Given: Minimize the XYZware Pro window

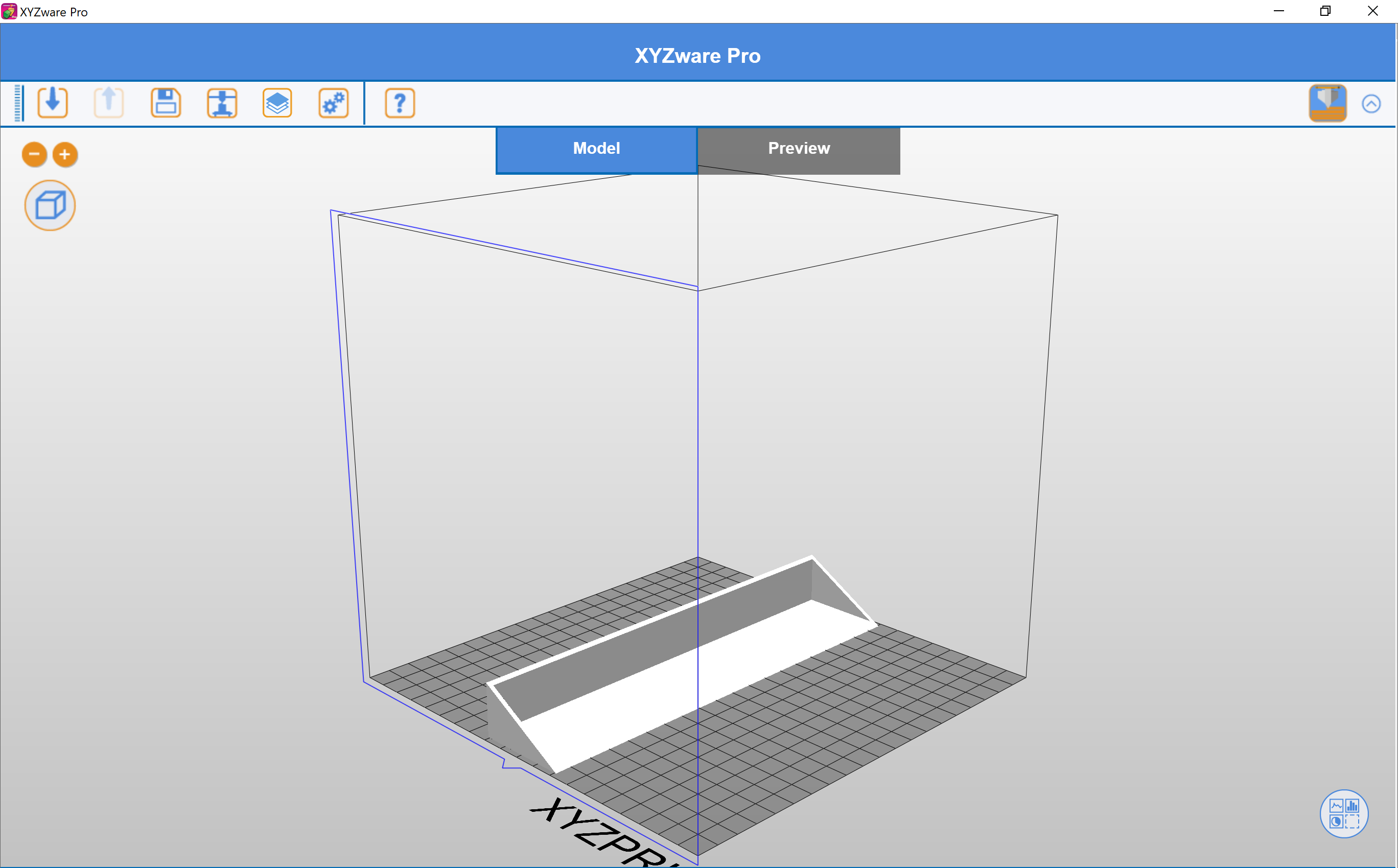Looking at the screenshot, I should [x=1278, y=11].
